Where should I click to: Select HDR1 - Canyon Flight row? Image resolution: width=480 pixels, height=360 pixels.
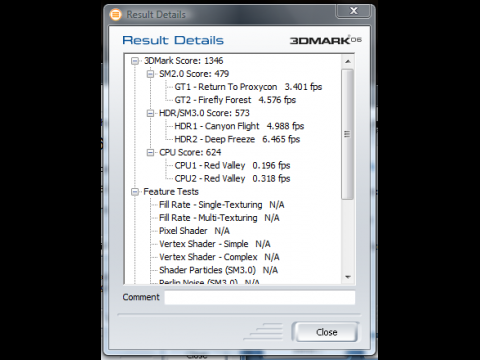tap(239, 126)
